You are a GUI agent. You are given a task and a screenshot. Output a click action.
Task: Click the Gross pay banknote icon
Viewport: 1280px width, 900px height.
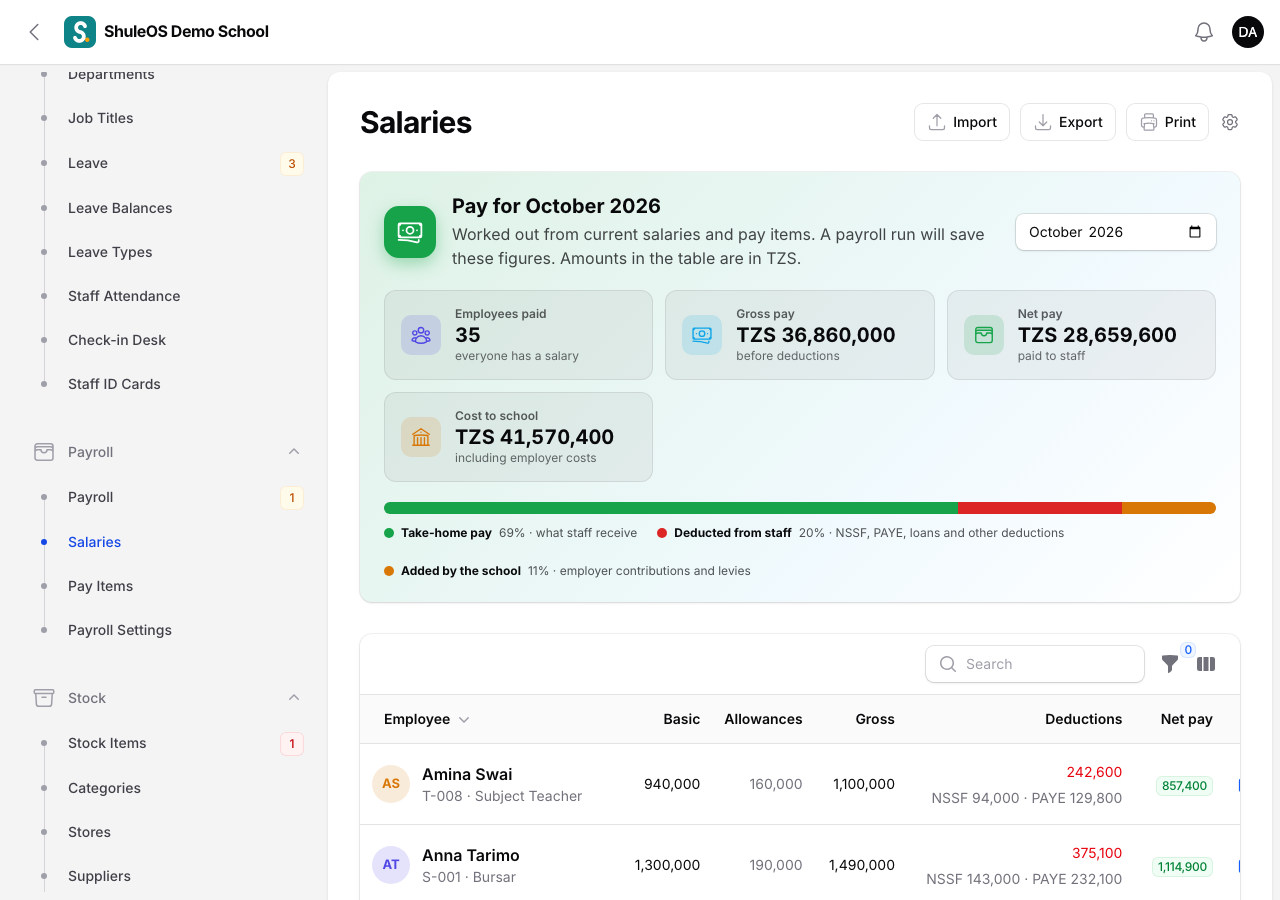point(702,335)
